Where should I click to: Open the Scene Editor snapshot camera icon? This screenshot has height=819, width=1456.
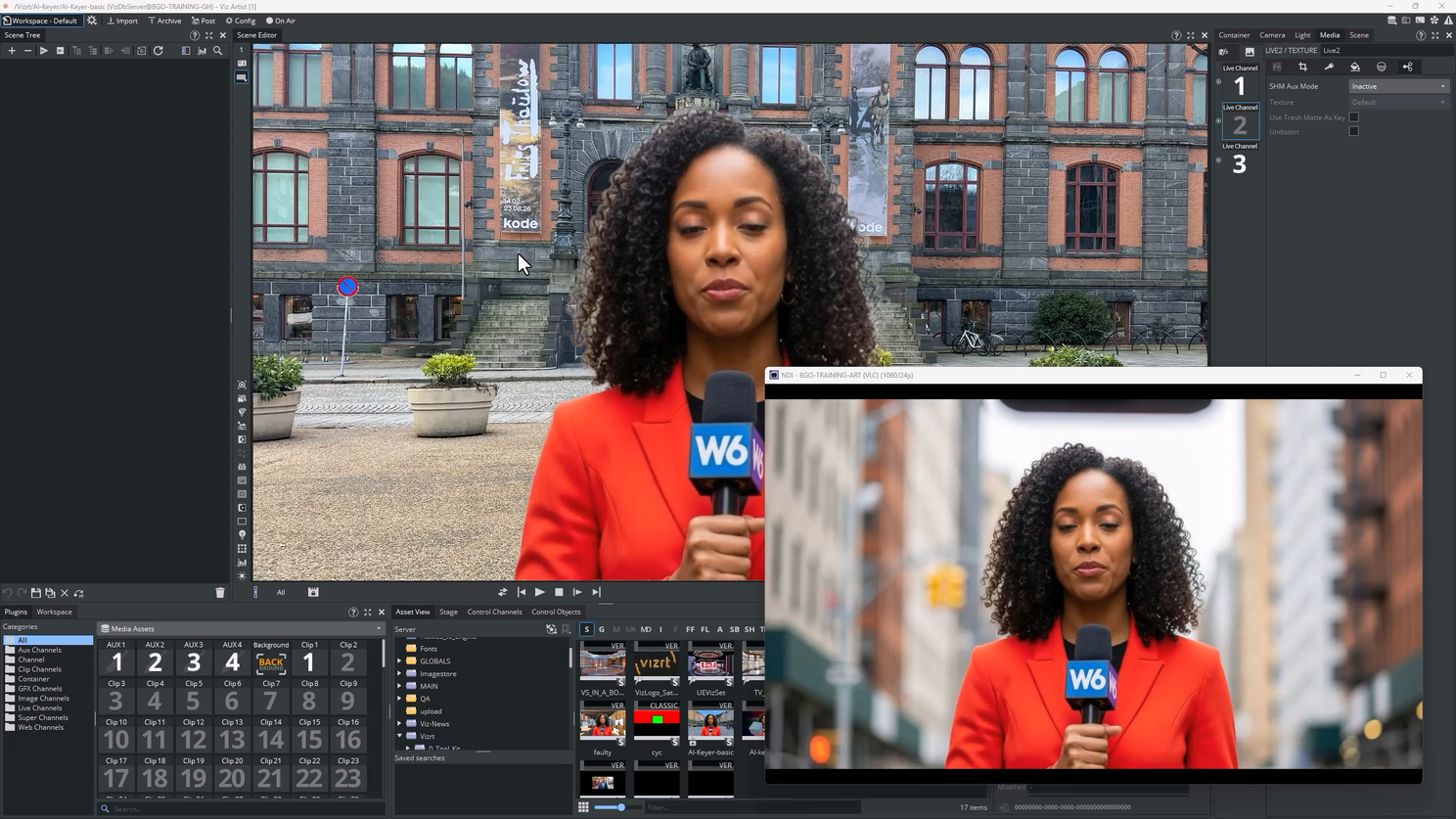click(x=242, y=385)
